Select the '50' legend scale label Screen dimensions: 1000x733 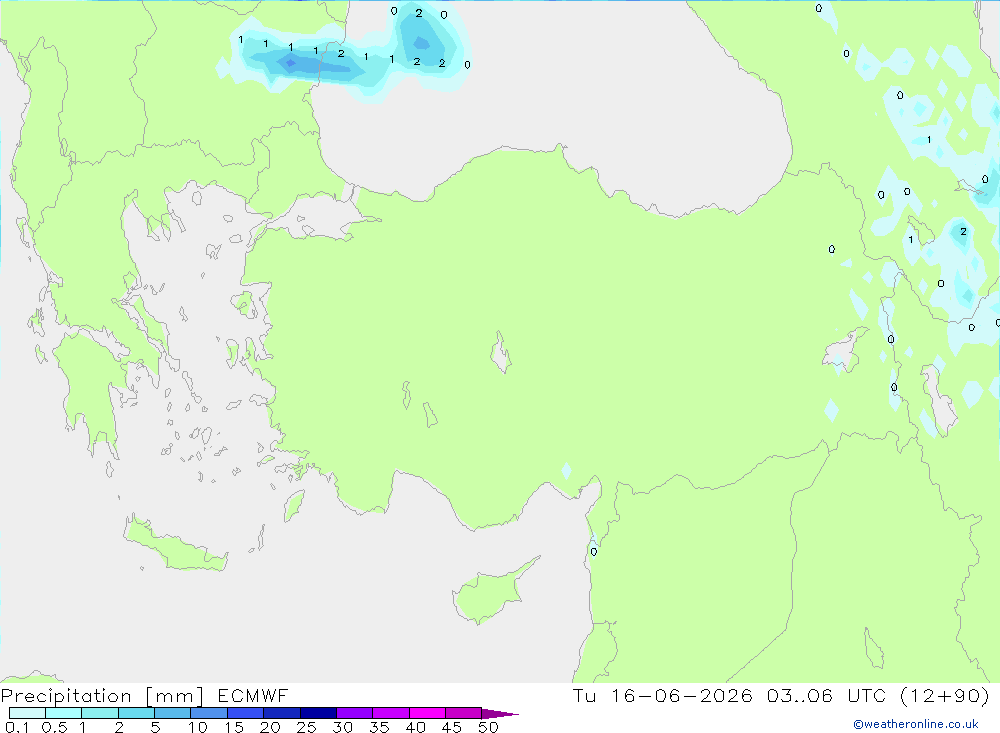[x=489, y=727]
